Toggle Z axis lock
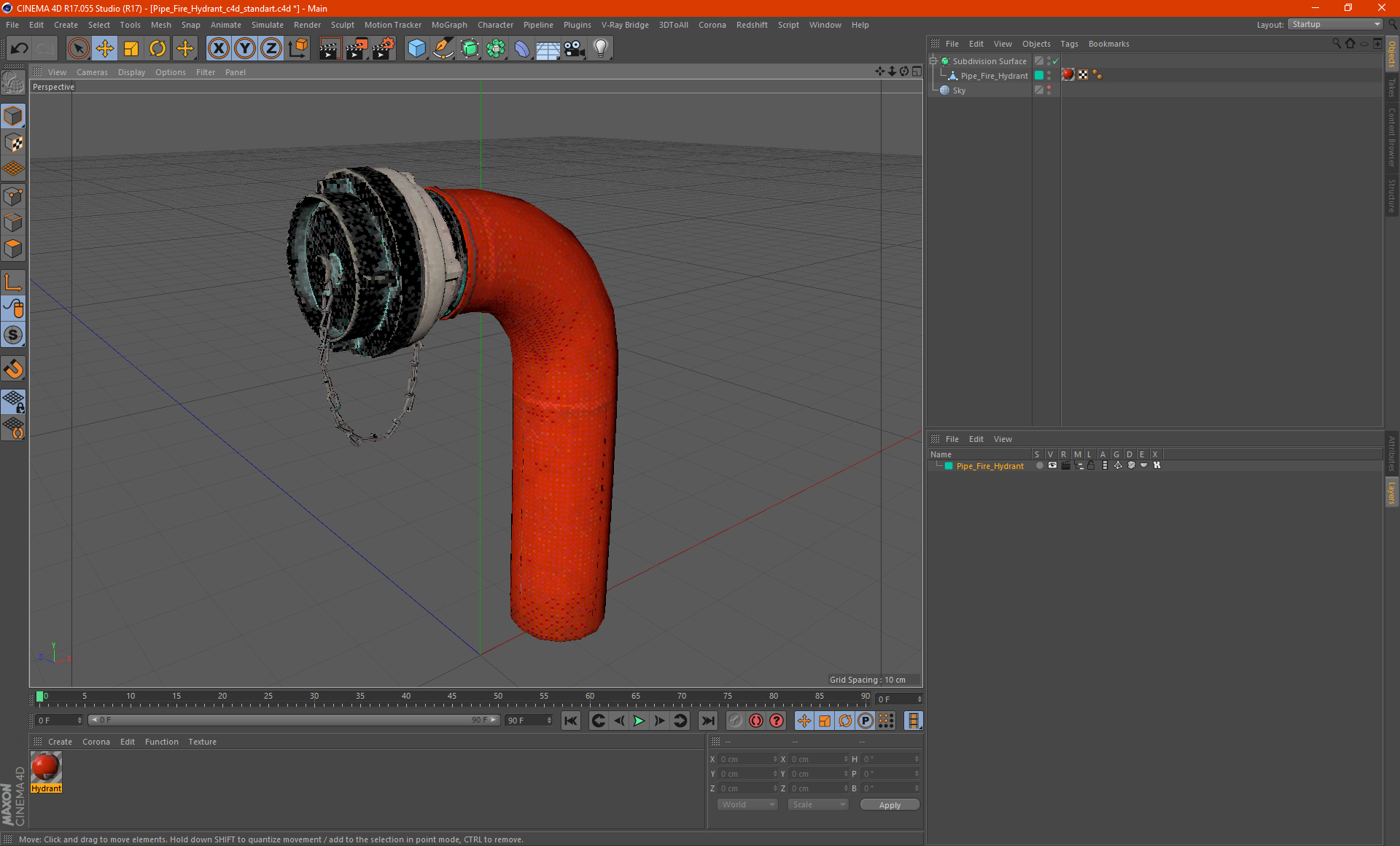 [271, 49]
